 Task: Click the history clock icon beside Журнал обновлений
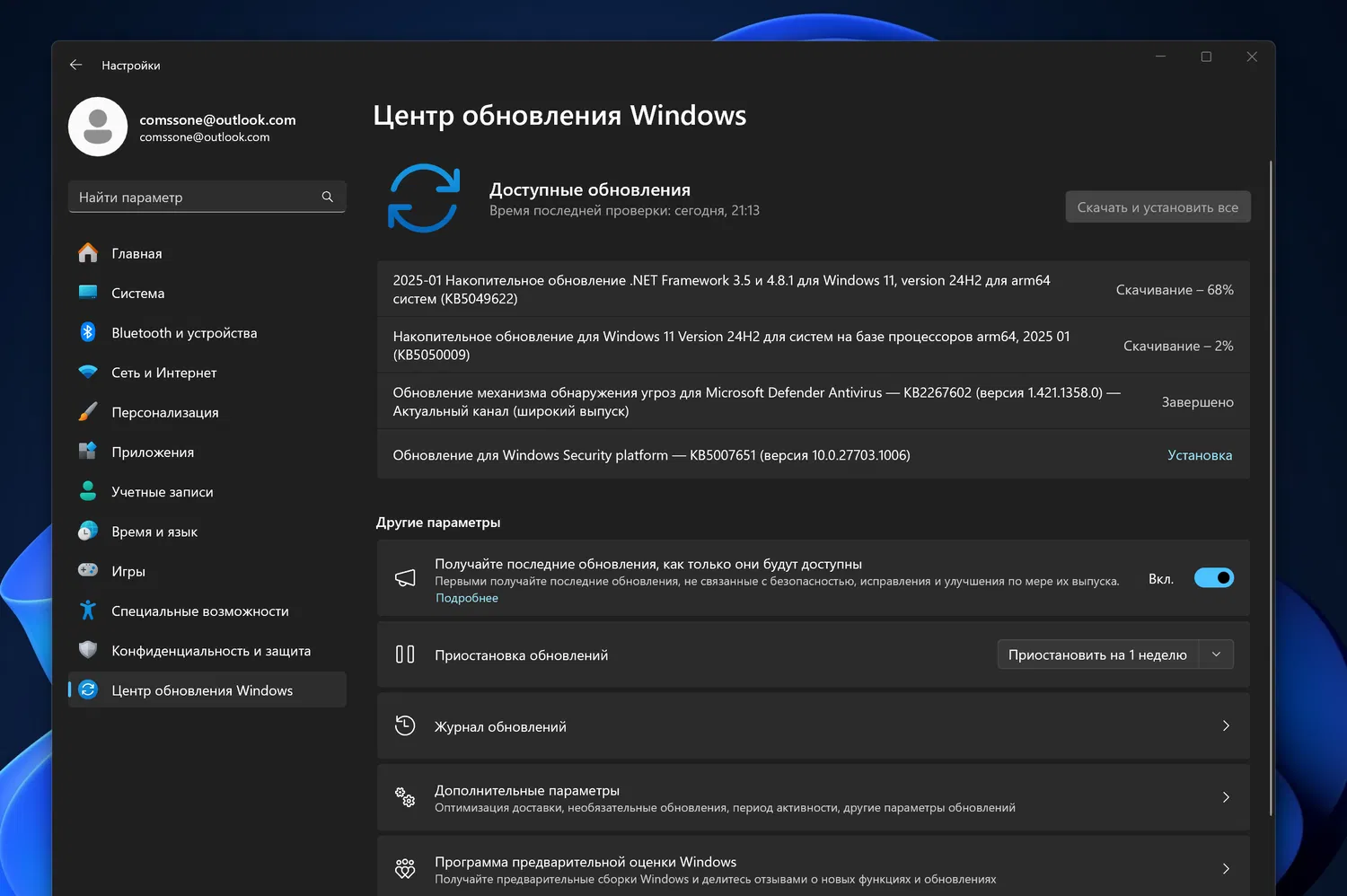(405, 725)
